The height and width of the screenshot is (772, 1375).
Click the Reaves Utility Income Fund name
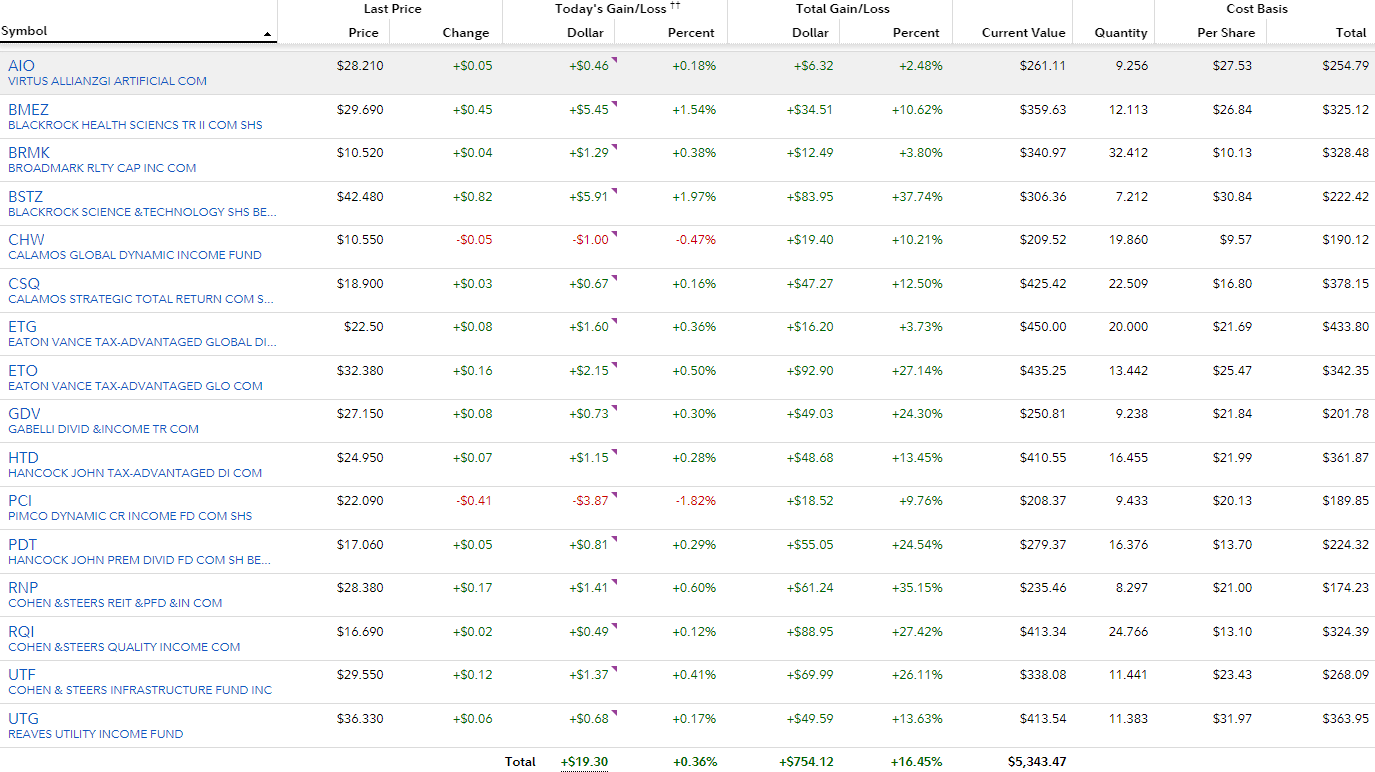(96, 734)
